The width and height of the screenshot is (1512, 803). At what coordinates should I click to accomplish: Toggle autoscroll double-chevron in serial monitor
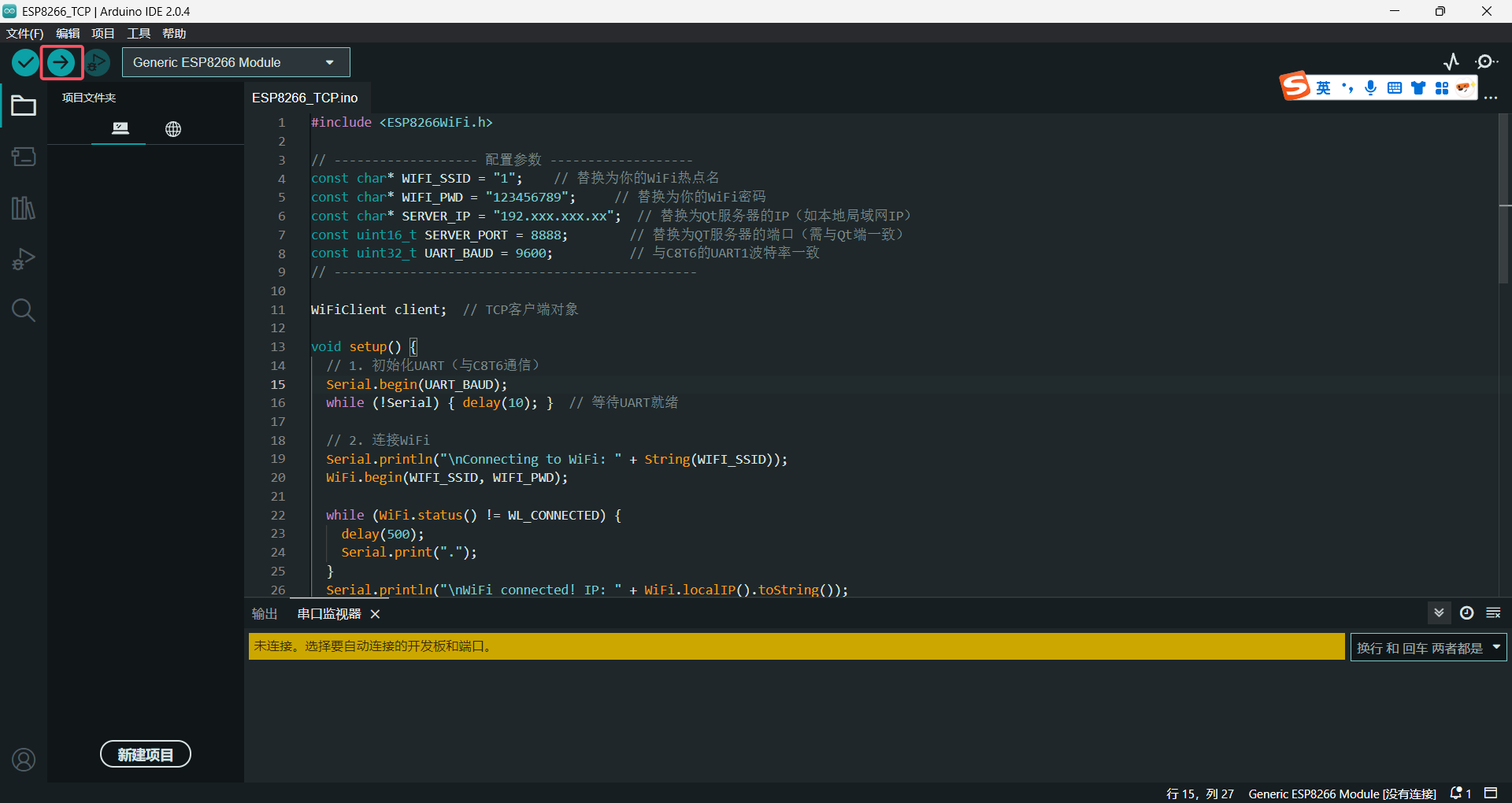coord(1440,612)
